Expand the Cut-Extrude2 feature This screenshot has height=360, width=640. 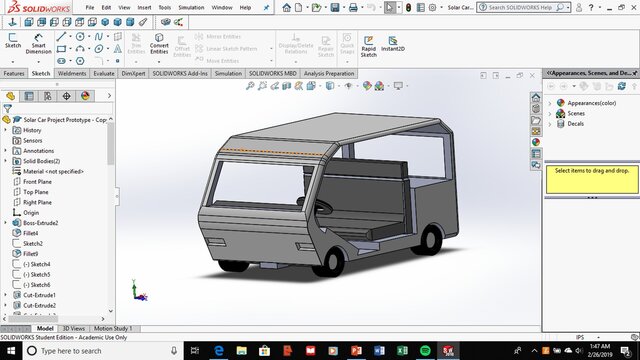click(5, 305)
